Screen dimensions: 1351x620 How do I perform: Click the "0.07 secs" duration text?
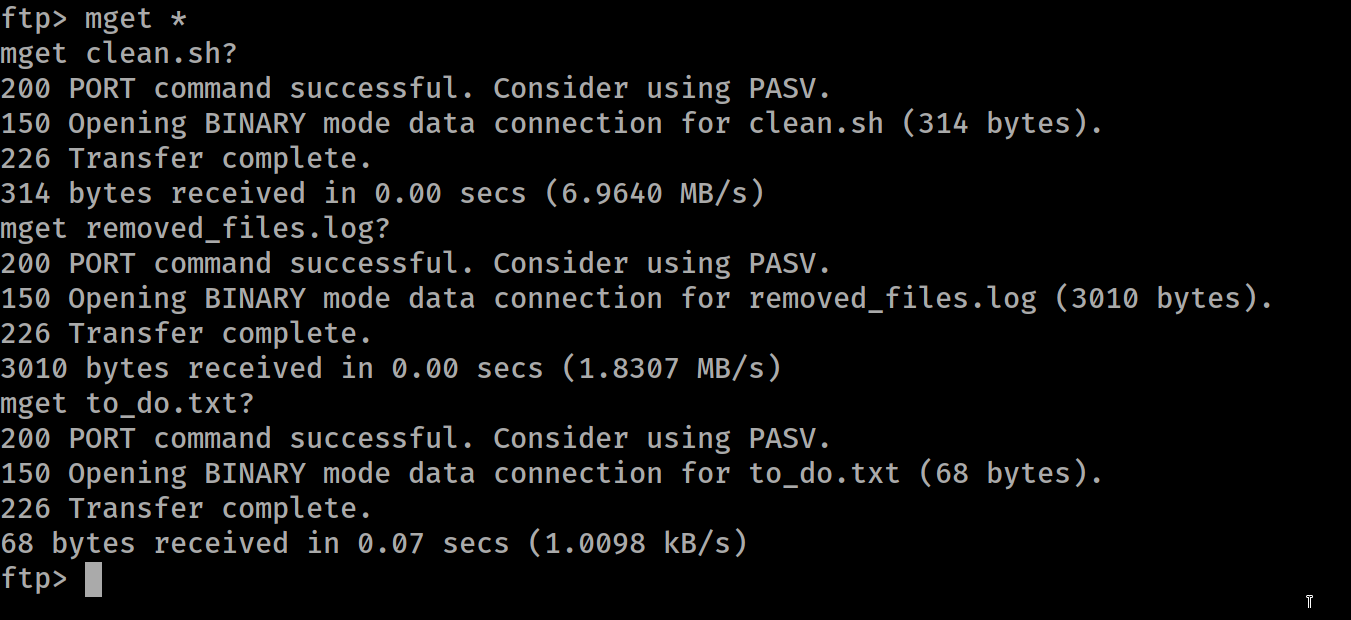point(433,543)
